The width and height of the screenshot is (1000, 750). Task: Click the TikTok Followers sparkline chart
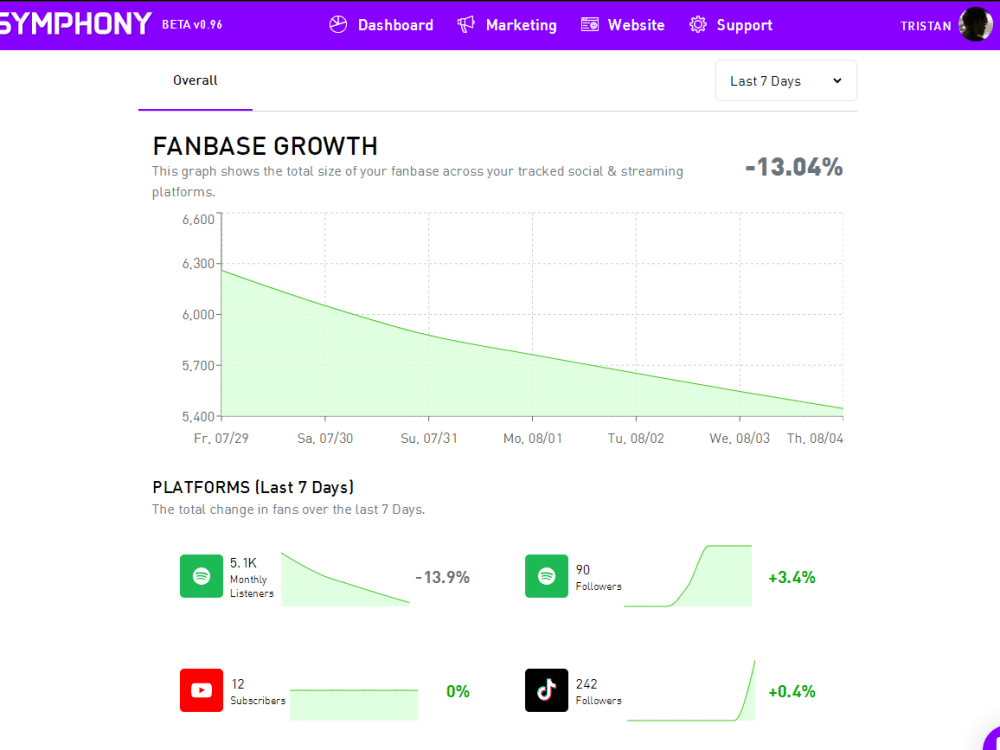[x=691, y=691]
